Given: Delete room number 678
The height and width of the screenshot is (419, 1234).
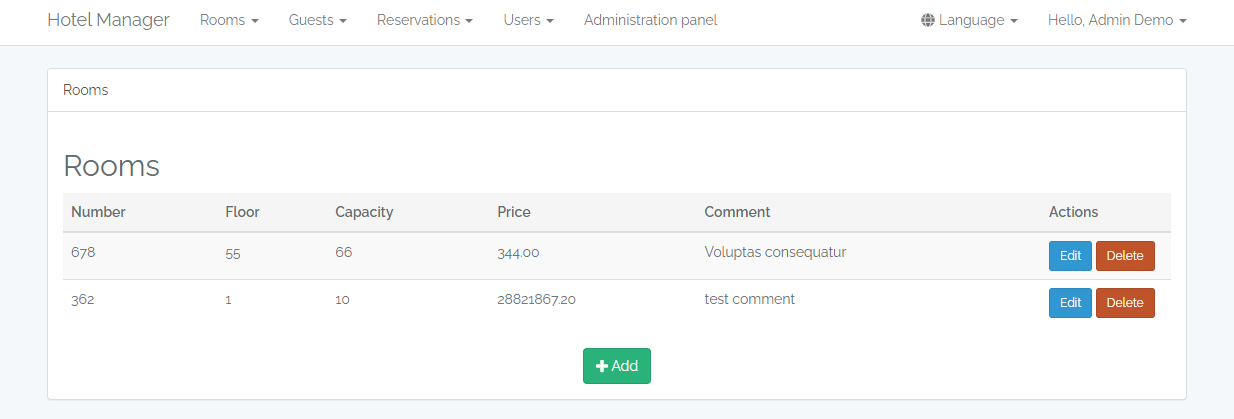Looking at the screenshot, I should coord(1125,256).
